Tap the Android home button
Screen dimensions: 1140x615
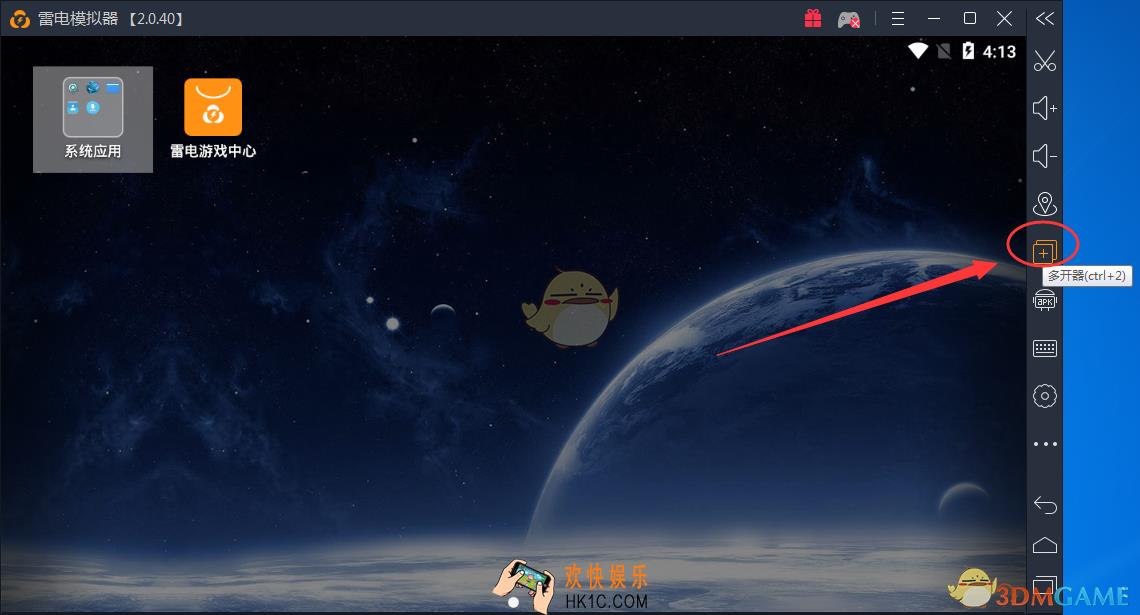pyautogui.click(x=1045, y=544)
